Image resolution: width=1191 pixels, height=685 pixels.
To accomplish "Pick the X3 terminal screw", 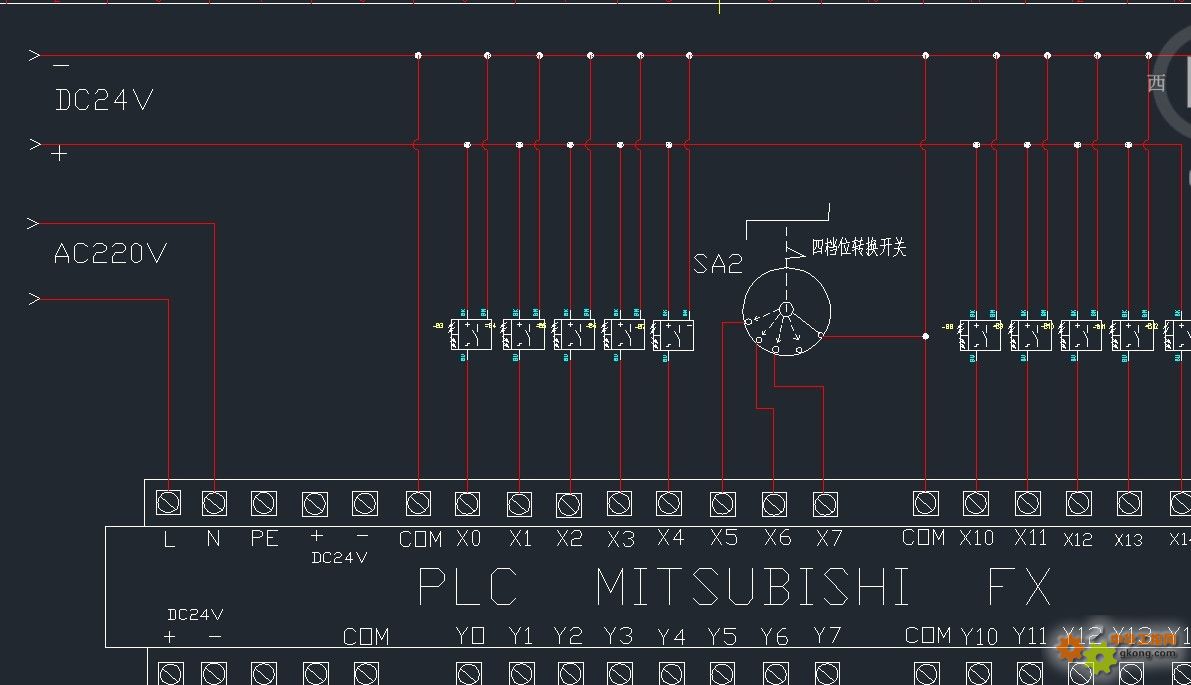I will (620, 503).
